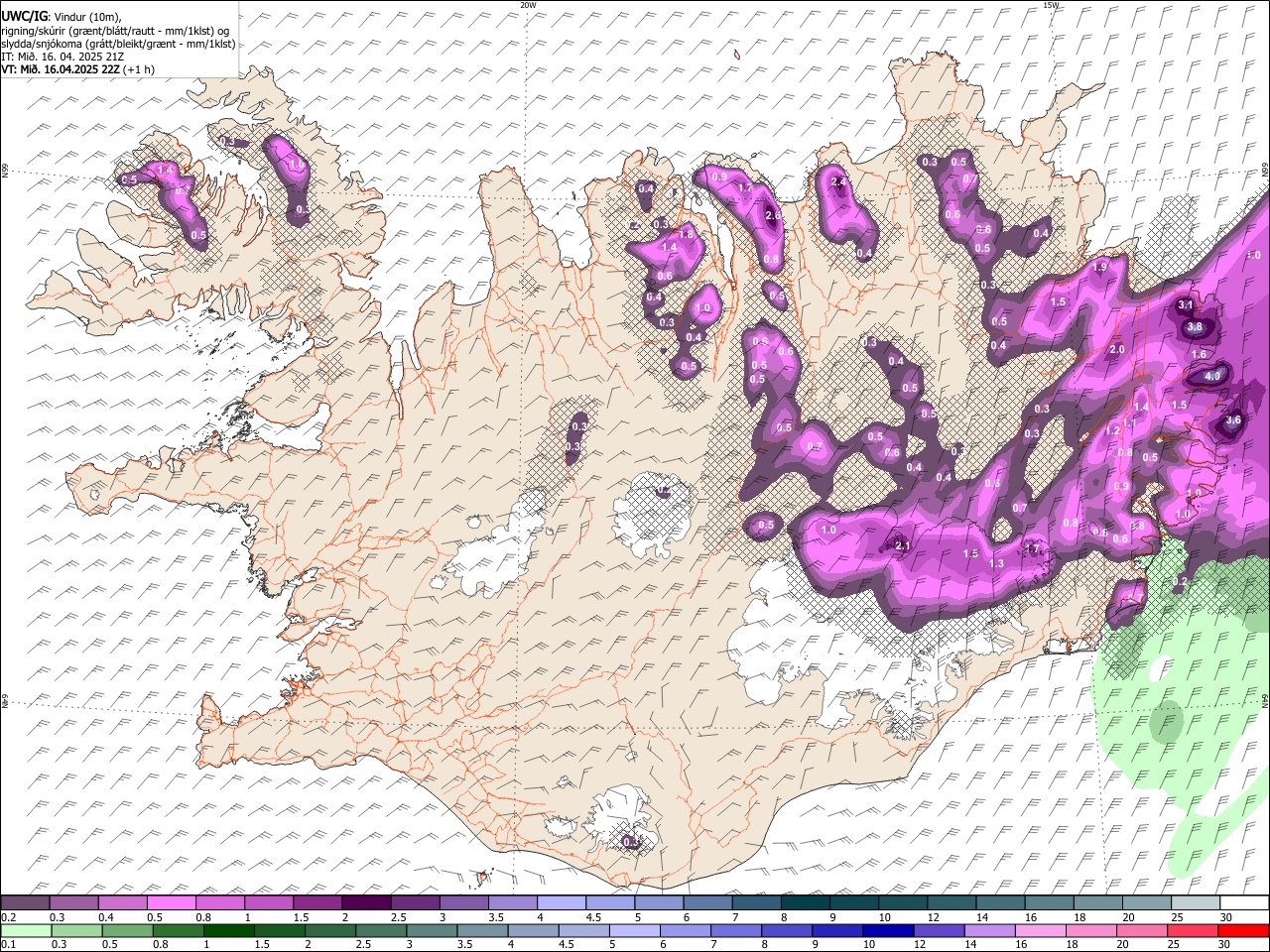Screen dimensions: 1270x952
Task: Click the '0.9' precipitation value in the north
Action: [720, 177]
